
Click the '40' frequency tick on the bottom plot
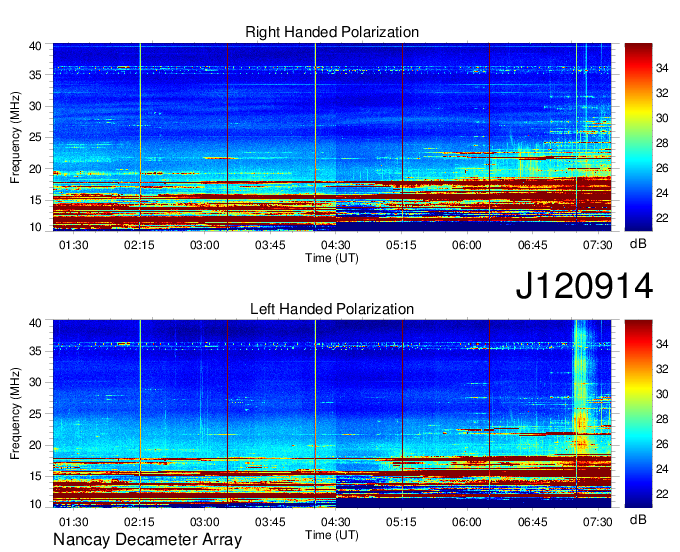(35, 323)
